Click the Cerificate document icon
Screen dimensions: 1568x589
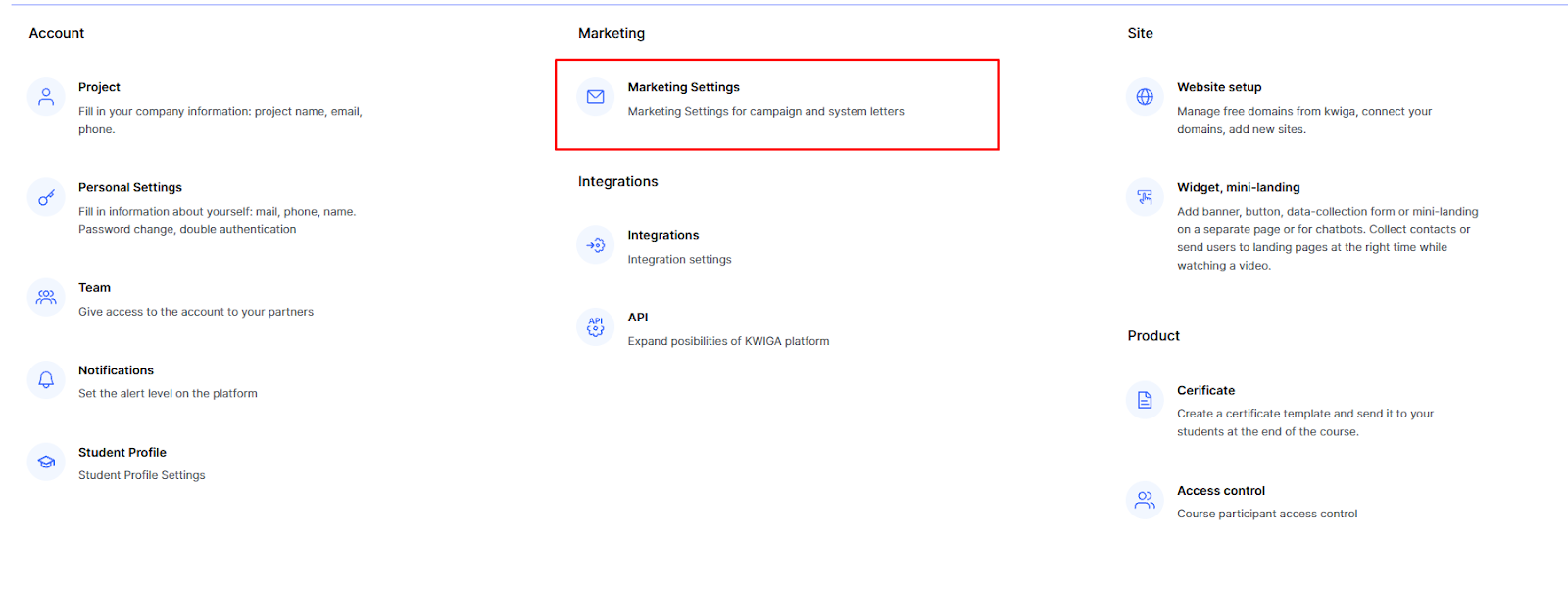tap(1144, 400)
